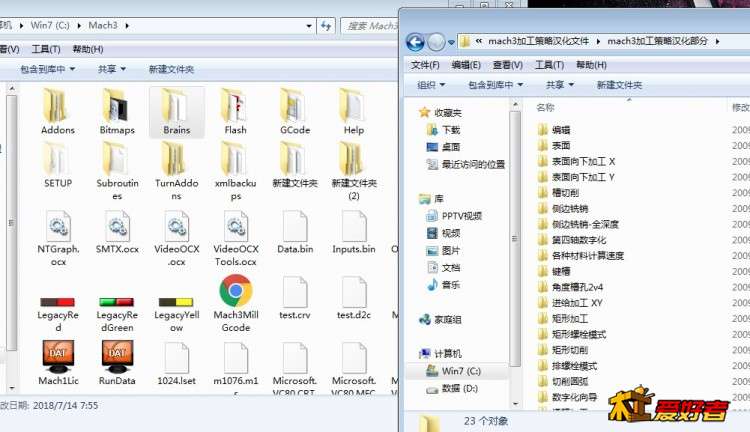The image size is (750, 432).
Task: Open 查看(V) menu in front window
Action: (507, 65)
